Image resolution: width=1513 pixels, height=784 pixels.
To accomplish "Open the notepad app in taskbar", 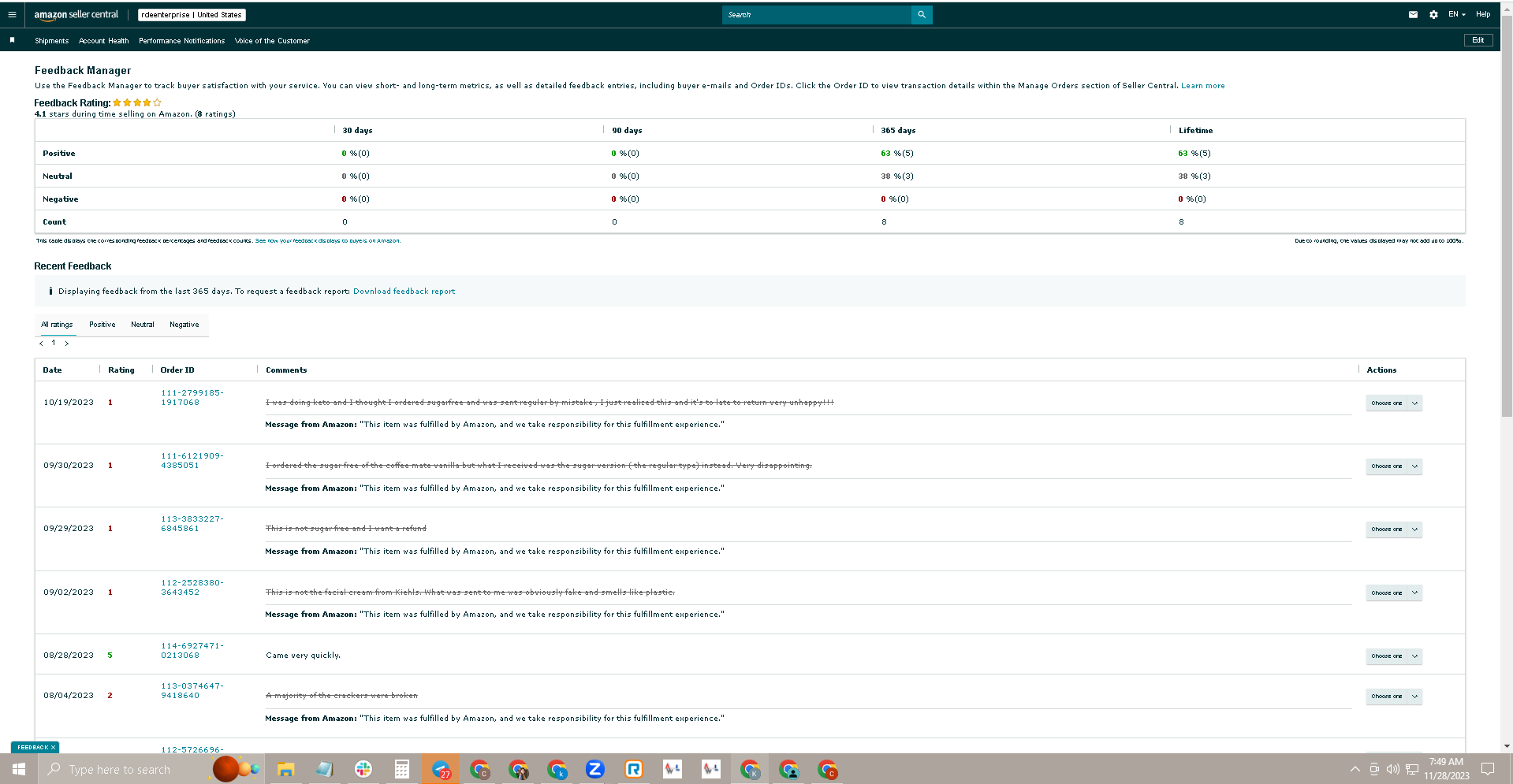I will [x=324, y=769].
